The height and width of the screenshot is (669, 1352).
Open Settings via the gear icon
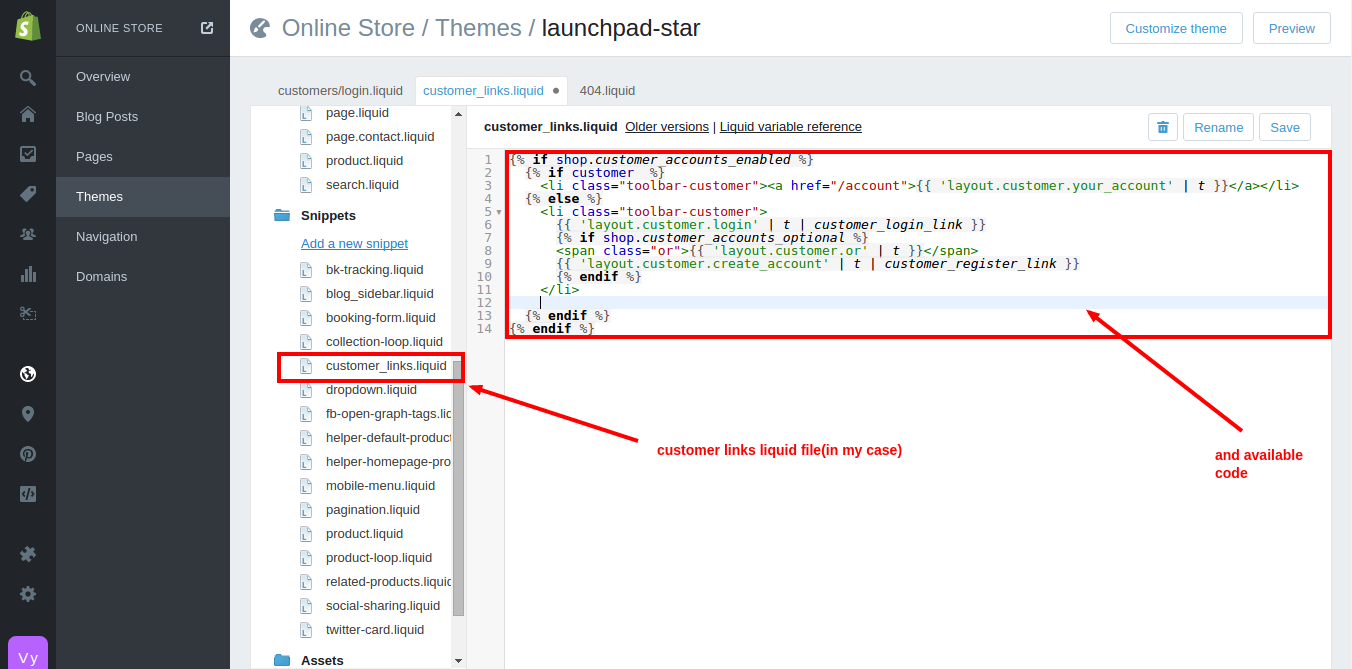pyautogui.click(x=28, y=594)
